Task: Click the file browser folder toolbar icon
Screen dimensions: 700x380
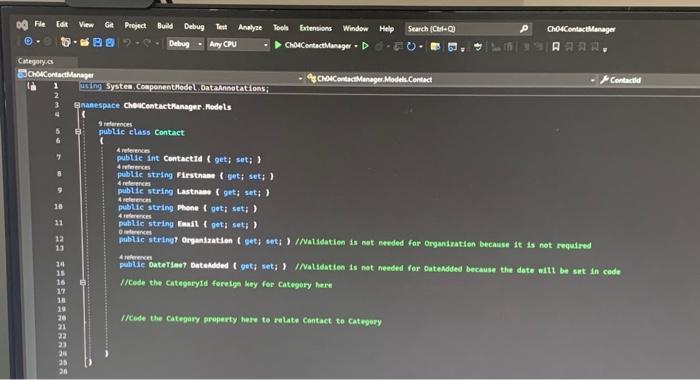Action: (x=435, y=46)
